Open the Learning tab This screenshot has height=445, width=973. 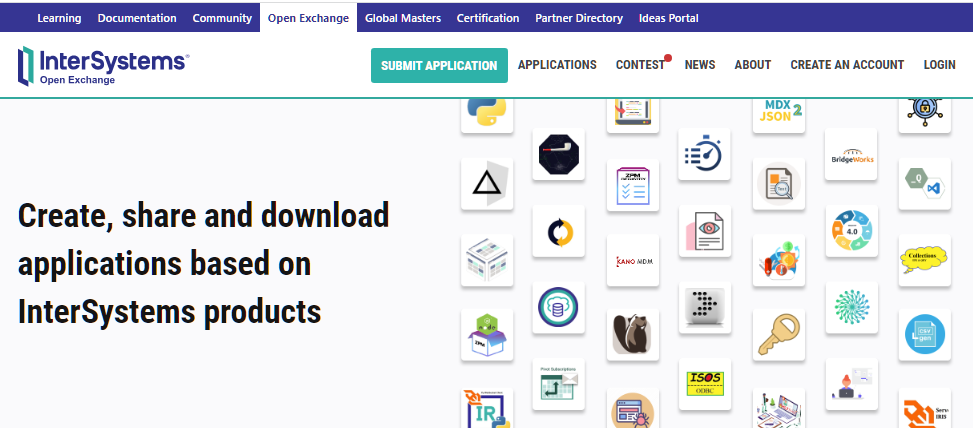[x=59, y=18]
